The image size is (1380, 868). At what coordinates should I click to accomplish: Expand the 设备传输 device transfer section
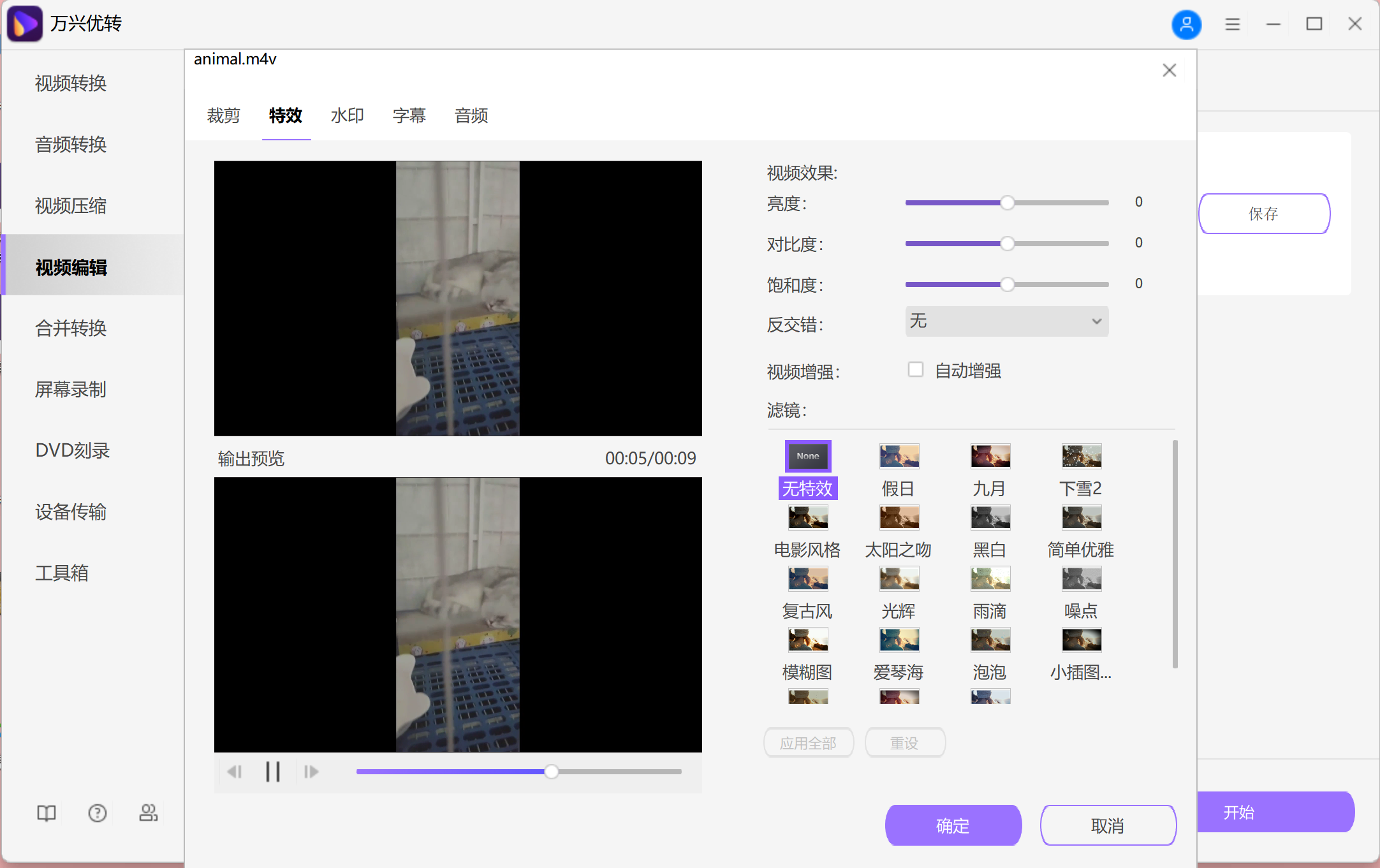point(70,511)
